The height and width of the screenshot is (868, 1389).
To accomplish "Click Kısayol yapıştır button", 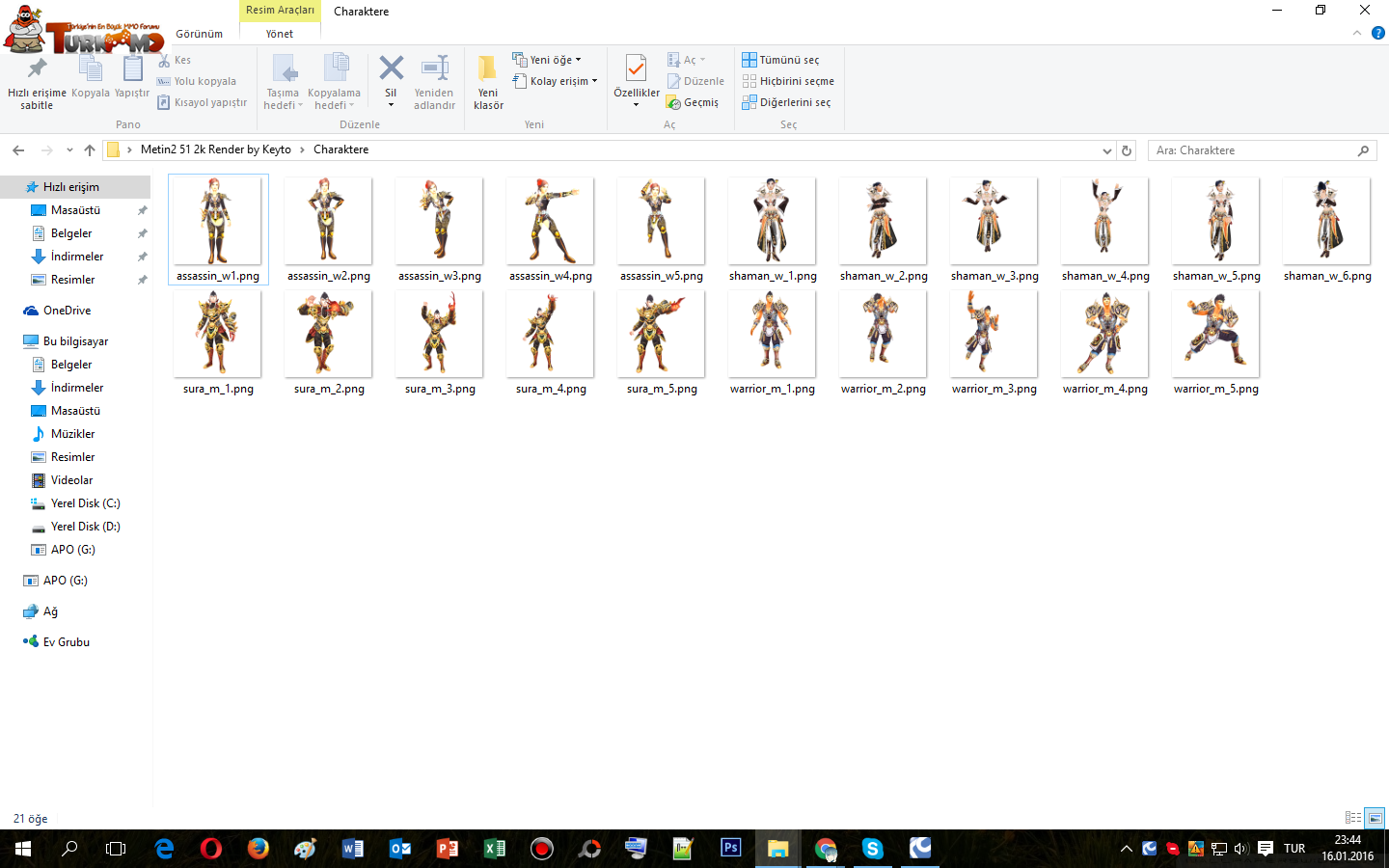I will coord(203,102).
